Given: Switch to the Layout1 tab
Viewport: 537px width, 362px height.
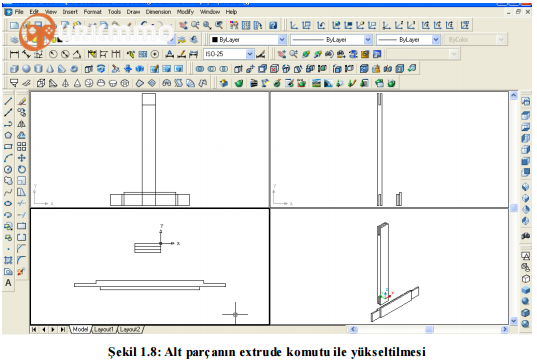Looking at the screenshot, I should 104,329.
